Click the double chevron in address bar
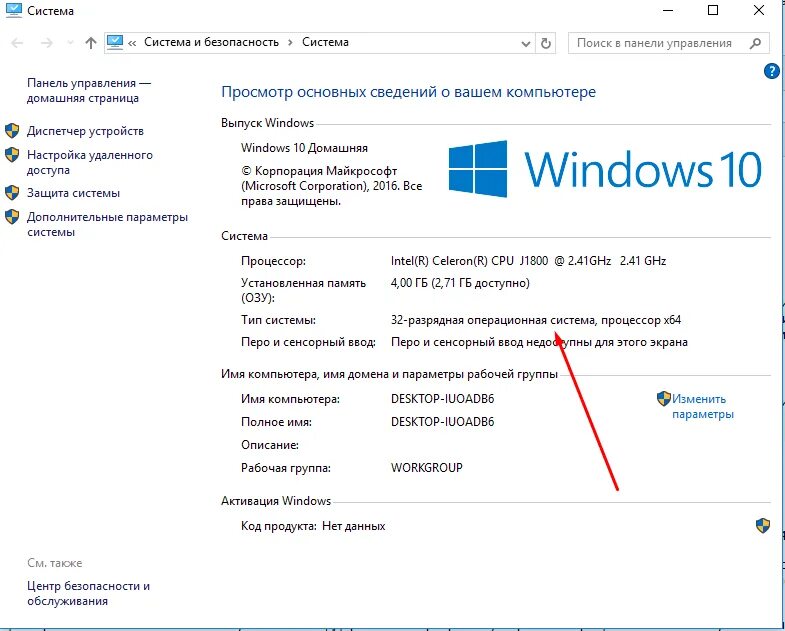This screenshot has width=785, height=631. coord(132,44)
